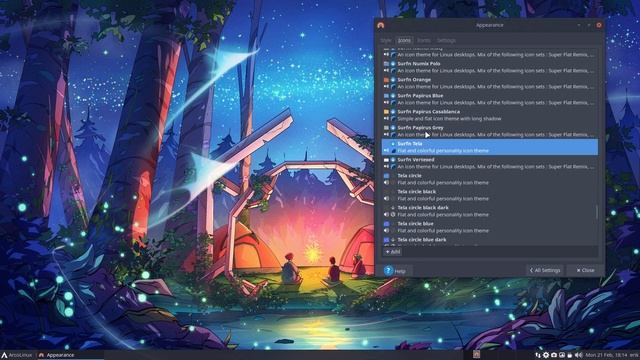Click the grey folder icon of Surfn Papirus Grey
The width and height of the screenshot is (640, 360).
click(386, 127)
